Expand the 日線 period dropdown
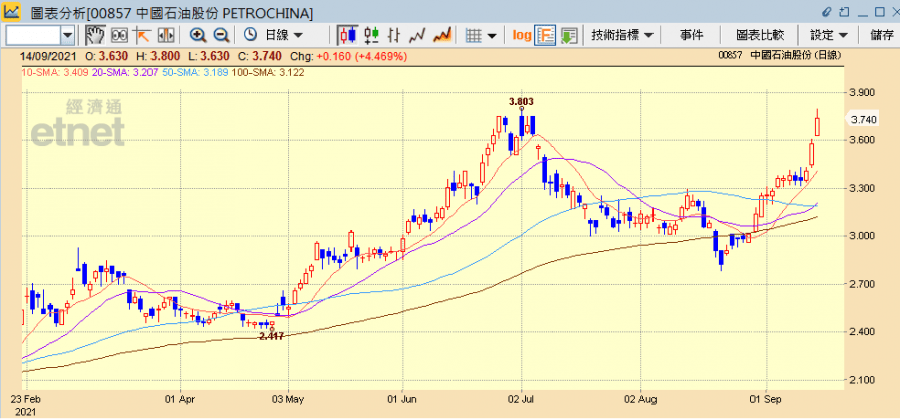 (273, 35)
